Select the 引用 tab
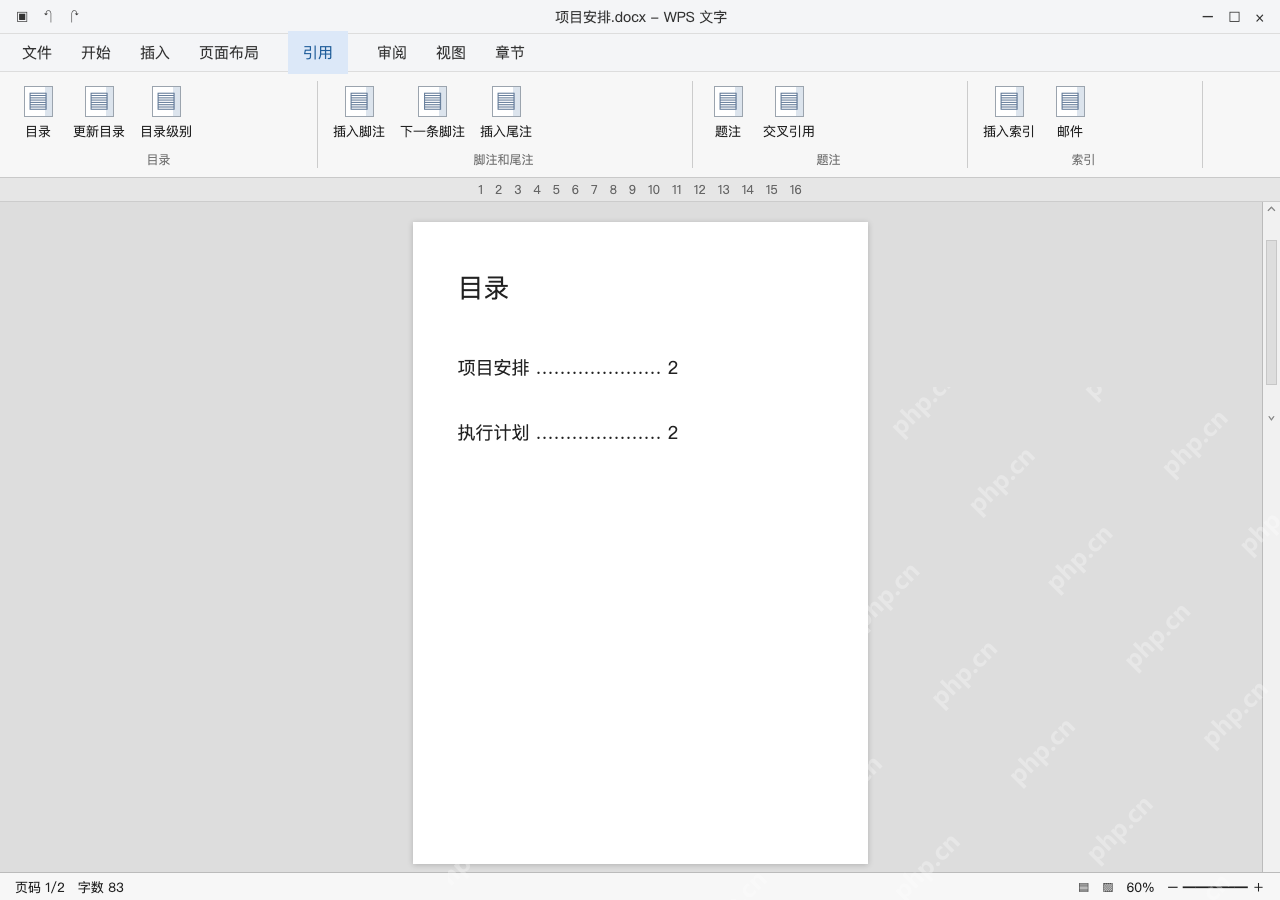This screenshot has width=1280, height=900. [x=318, y=53]
